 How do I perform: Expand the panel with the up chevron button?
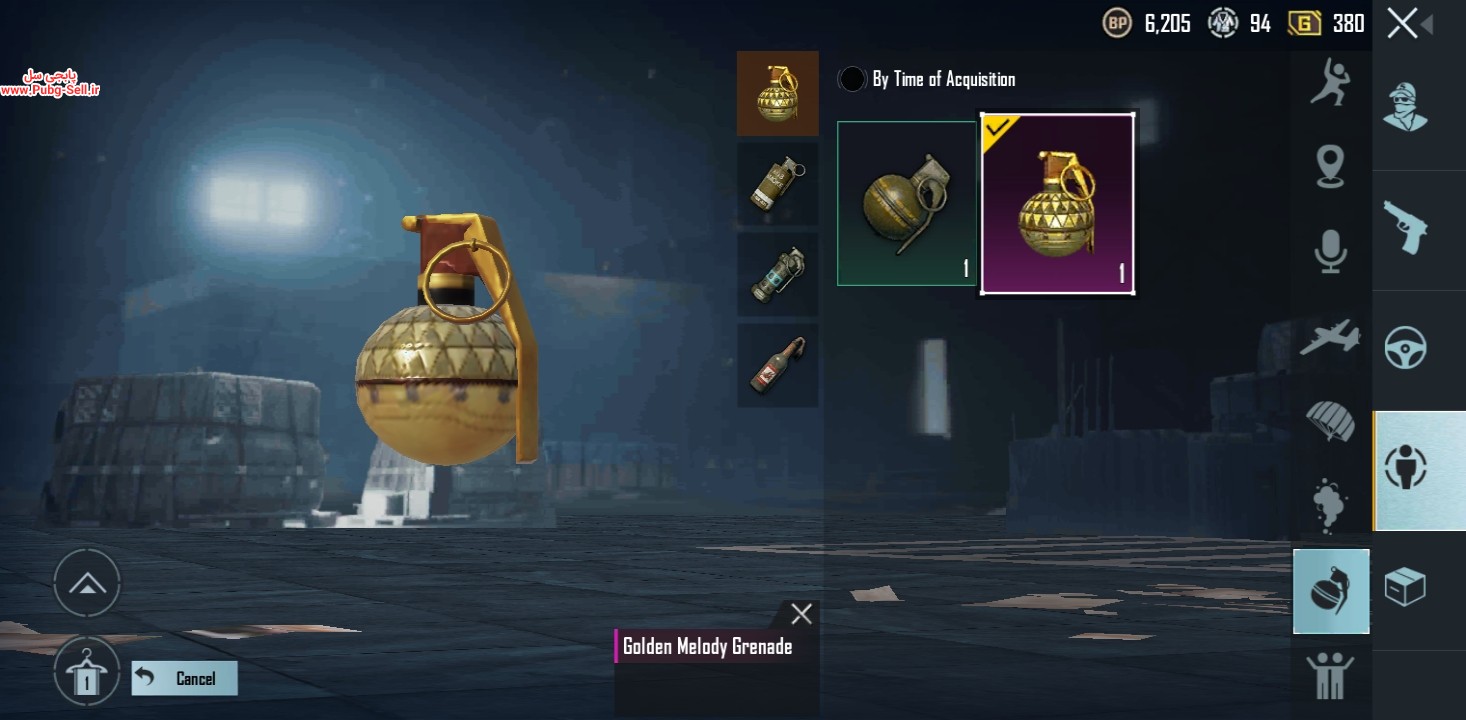(x=87, y=583)
